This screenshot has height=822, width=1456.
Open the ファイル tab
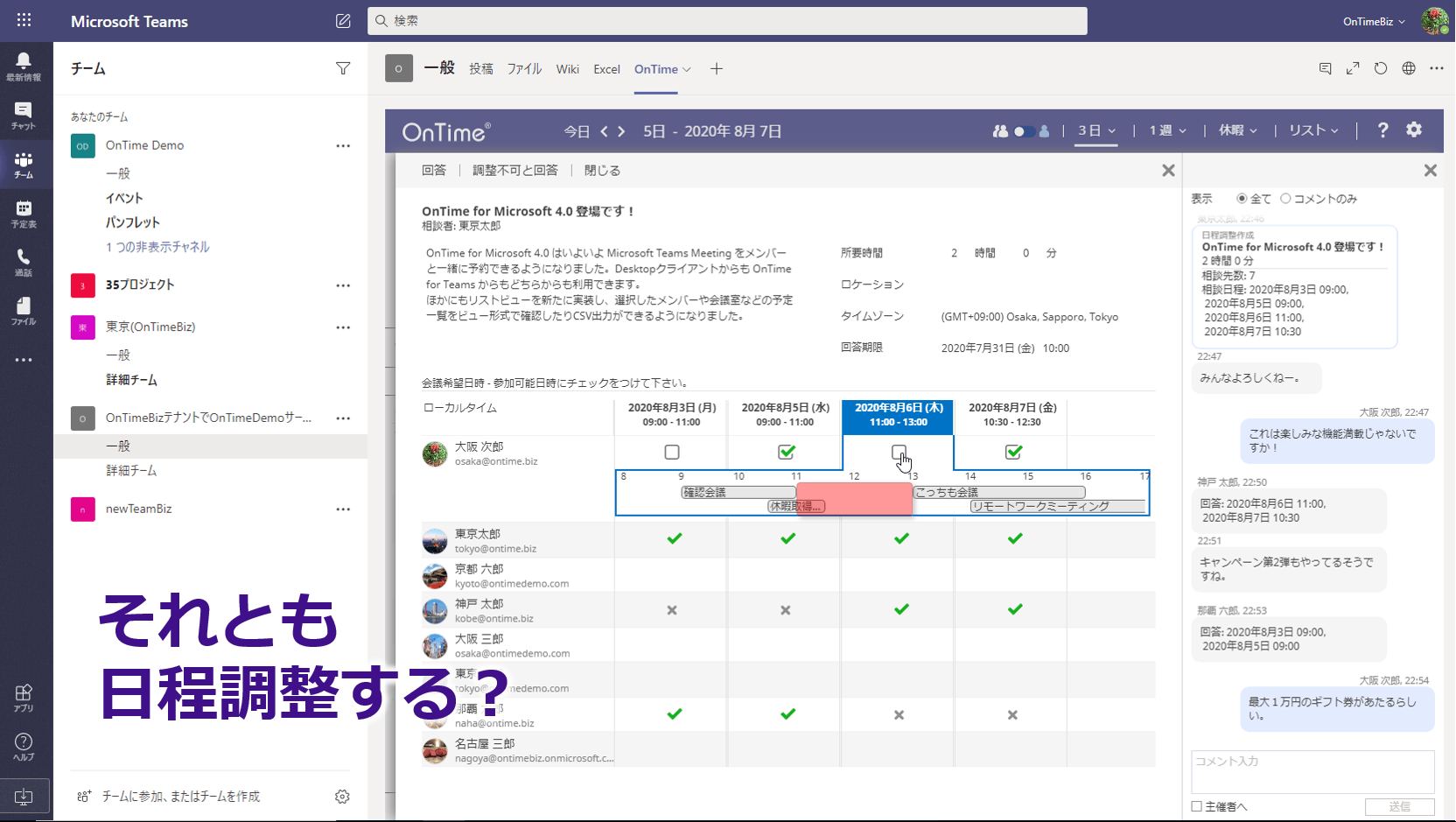click(x=524, y=69)
